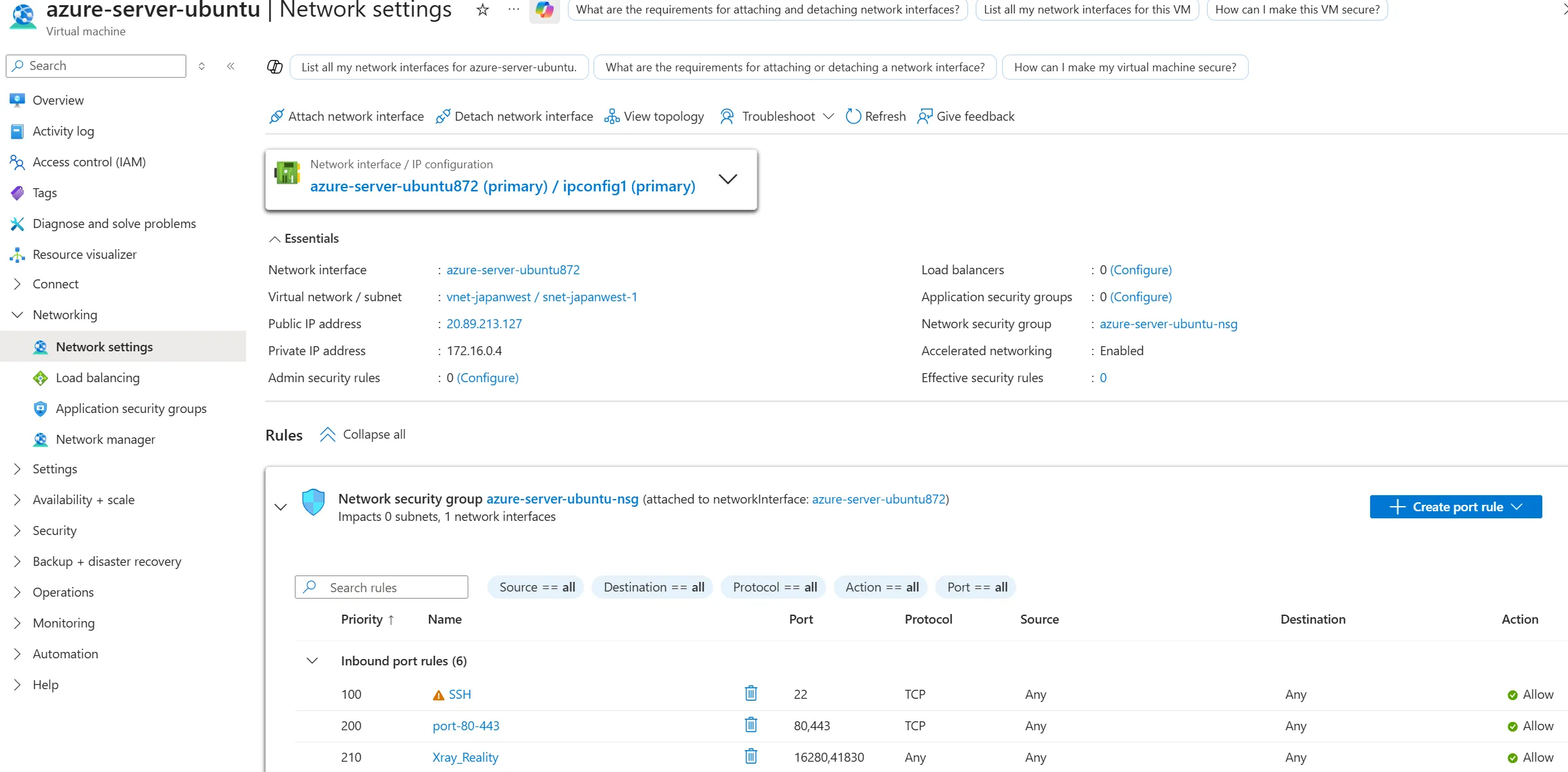The width and height of the screenshot is (1568, 772).
Task: Collapse the sidebar with the double-chevron icon
Action: point(231,66)
